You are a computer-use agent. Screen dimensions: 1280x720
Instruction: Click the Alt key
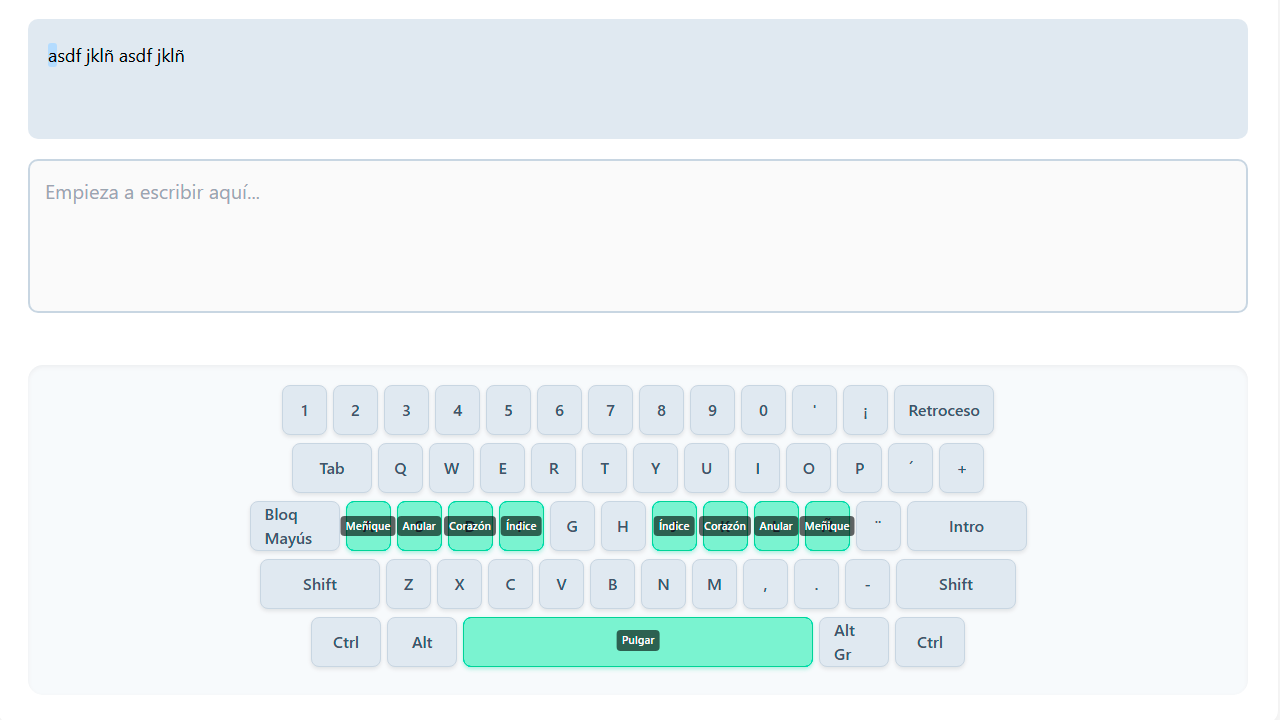[x=422, y=642]
